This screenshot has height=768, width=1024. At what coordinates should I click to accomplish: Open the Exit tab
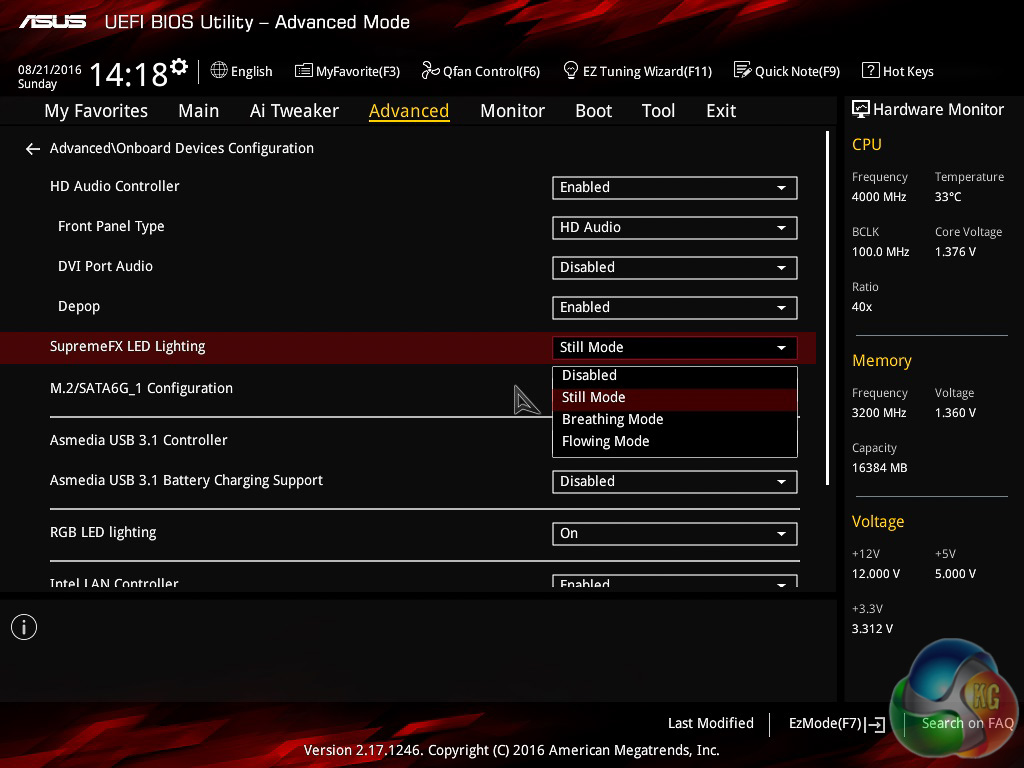point(721,111)
